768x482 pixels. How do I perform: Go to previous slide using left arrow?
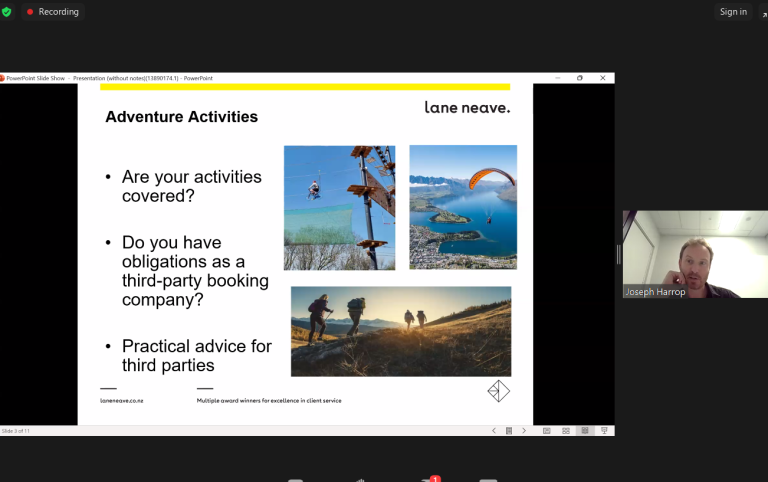493,431
